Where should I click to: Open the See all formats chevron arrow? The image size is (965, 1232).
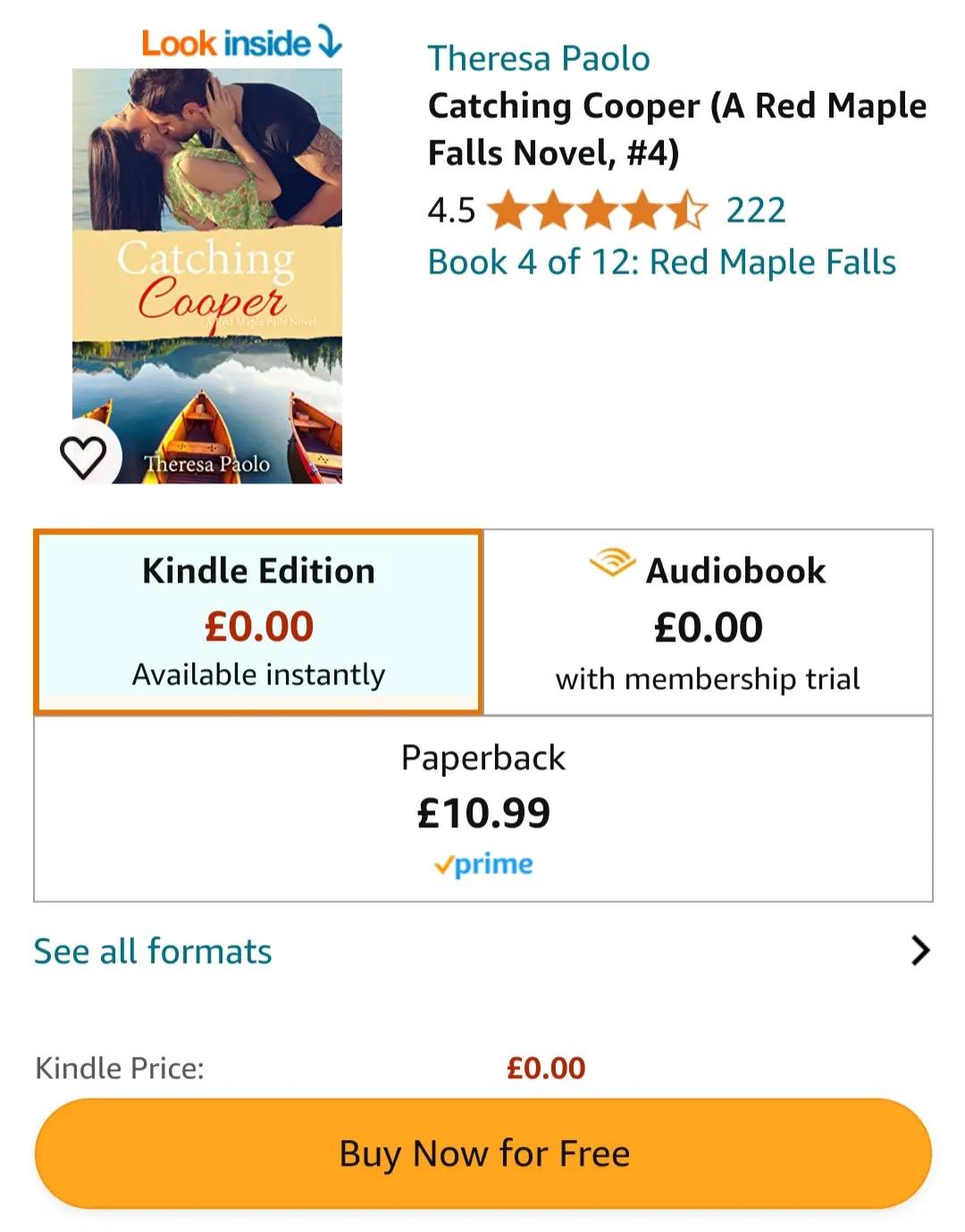click(920, 951)
